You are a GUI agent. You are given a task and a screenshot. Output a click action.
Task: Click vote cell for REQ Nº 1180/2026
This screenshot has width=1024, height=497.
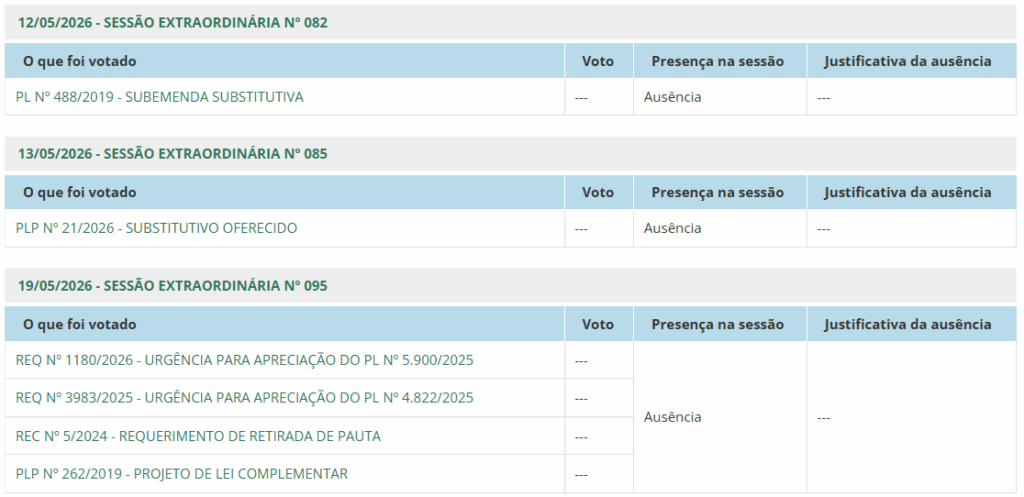point(599,361)
